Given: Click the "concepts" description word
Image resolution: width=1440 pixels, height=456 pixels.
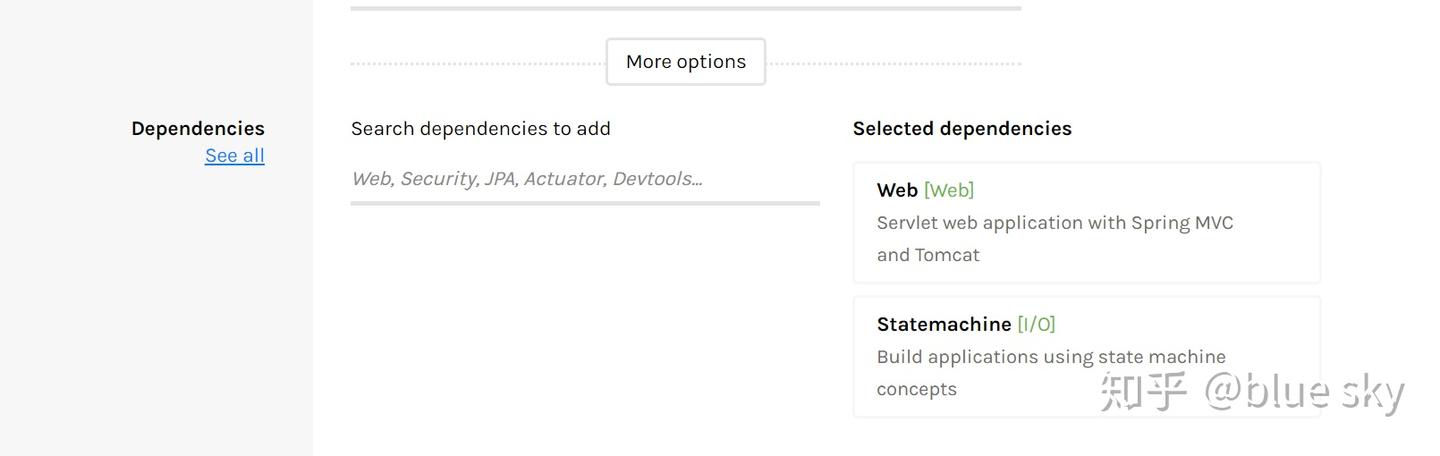Looking at the screenshot, I should click(x=917, y=389).
